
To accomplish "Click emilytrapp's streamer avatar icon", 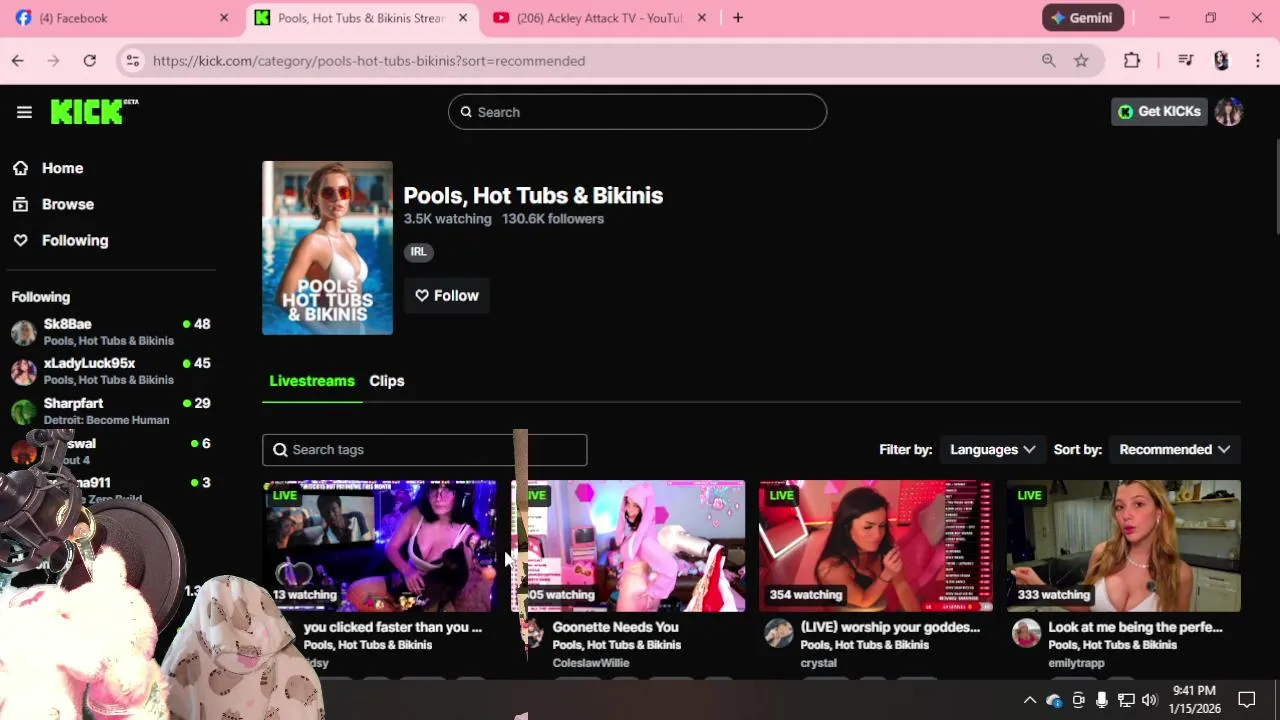I will 1026,633.
